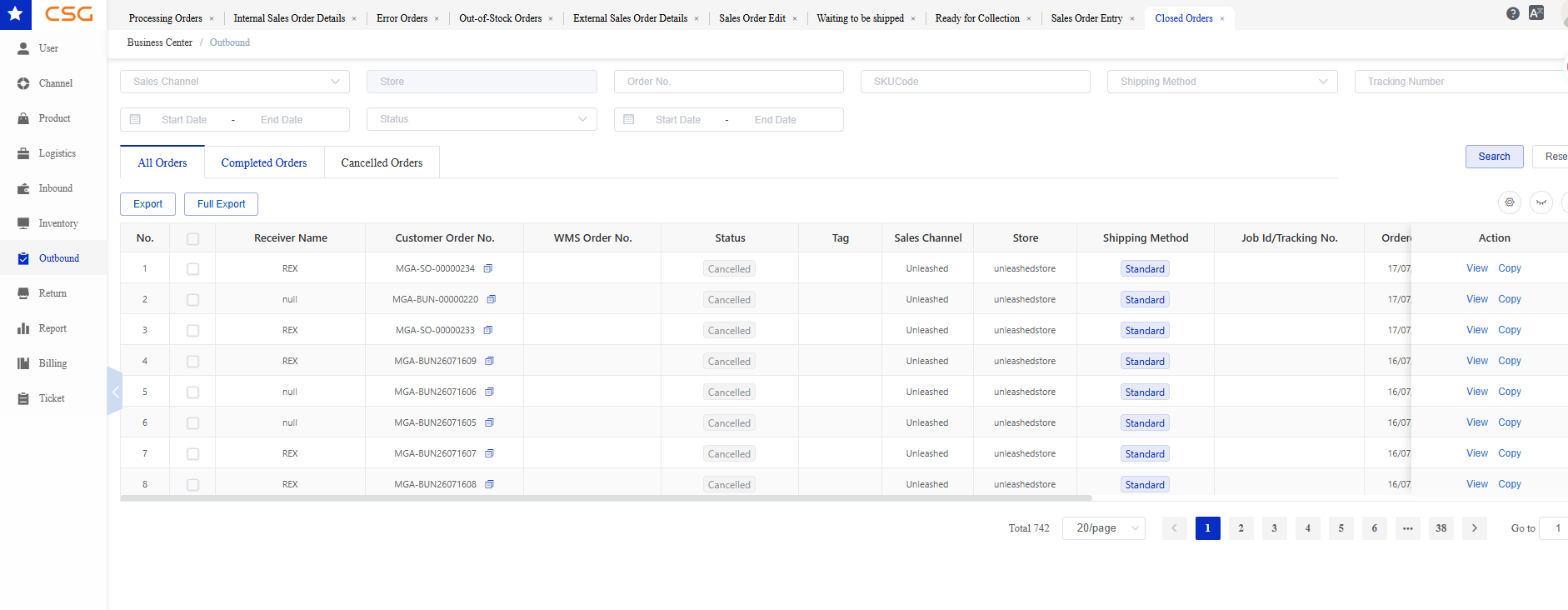Click the collapse filters eye icon

(x=1541, y=202)
